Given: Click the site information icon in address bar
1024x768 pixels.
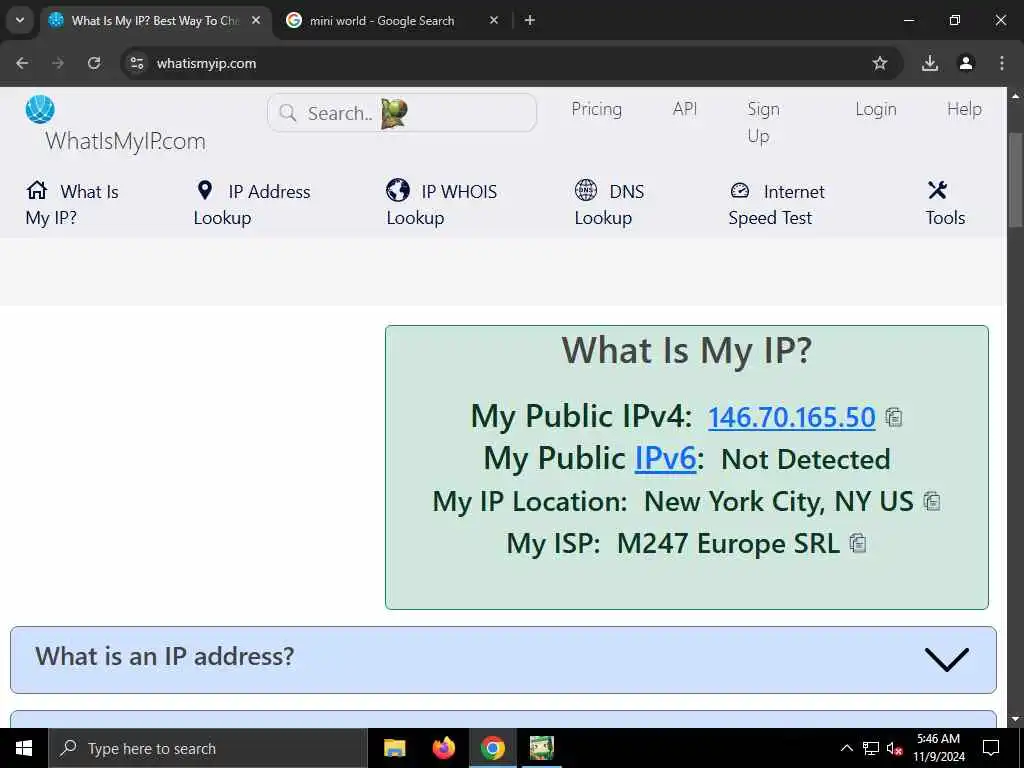Looking at the screenshot, I should 136,63.
